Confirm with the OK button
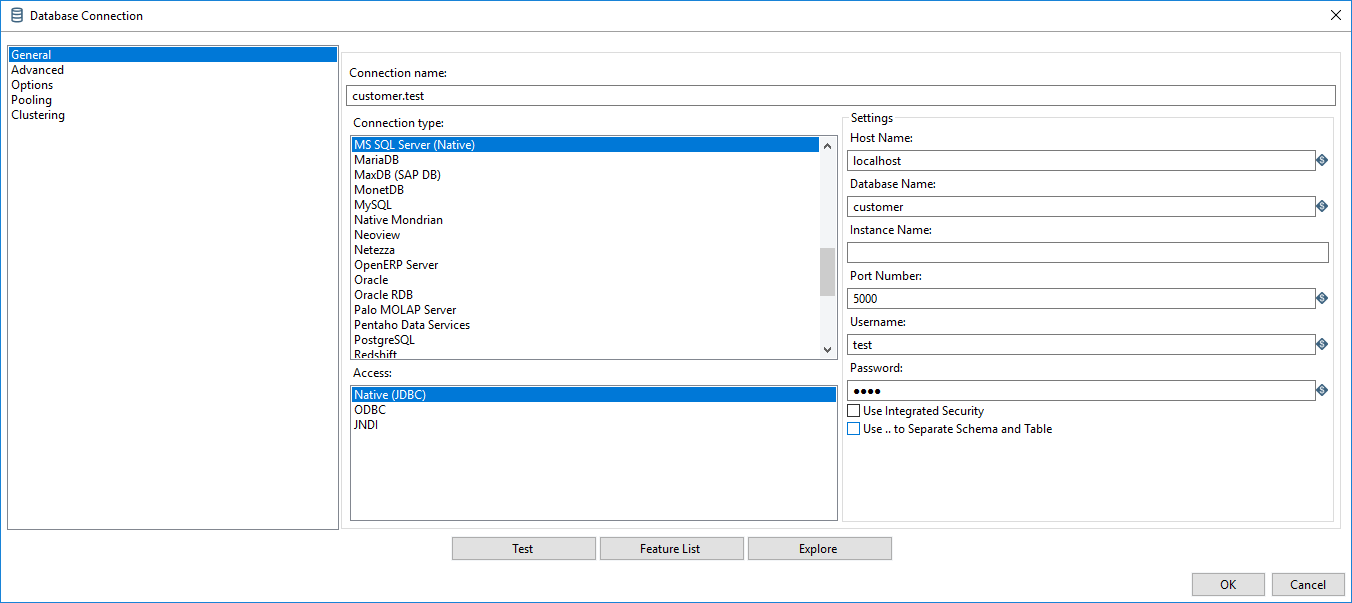Viewport: 1352px width, 603px height. click(1228, 585)
